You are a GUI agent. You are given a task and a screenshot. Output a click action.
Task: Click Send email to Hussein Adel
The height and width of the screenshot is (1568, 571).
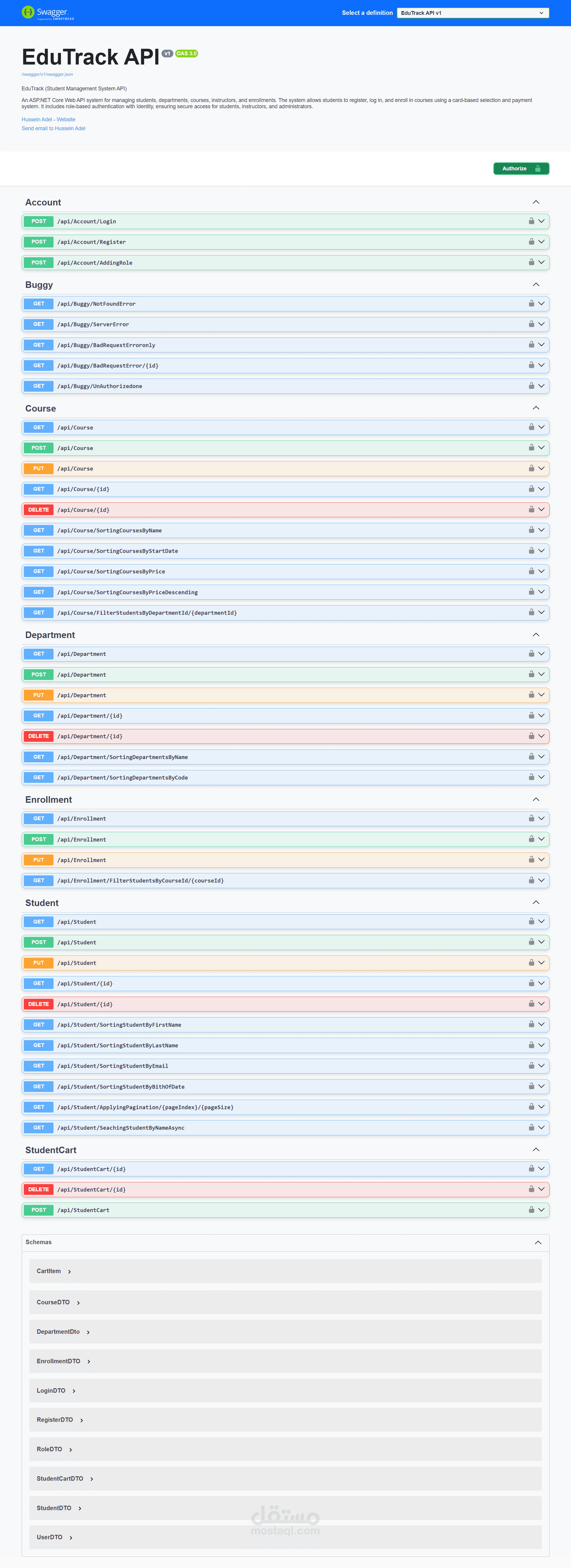53,128
